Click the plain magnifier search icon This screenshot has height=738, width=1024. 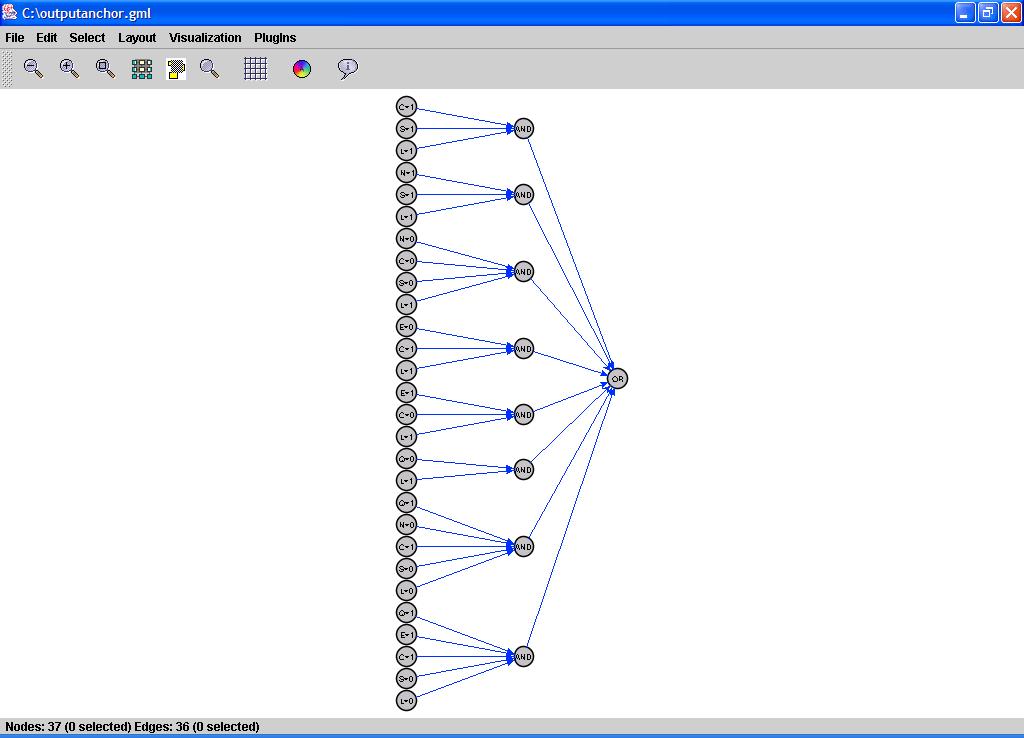[209, 69]
